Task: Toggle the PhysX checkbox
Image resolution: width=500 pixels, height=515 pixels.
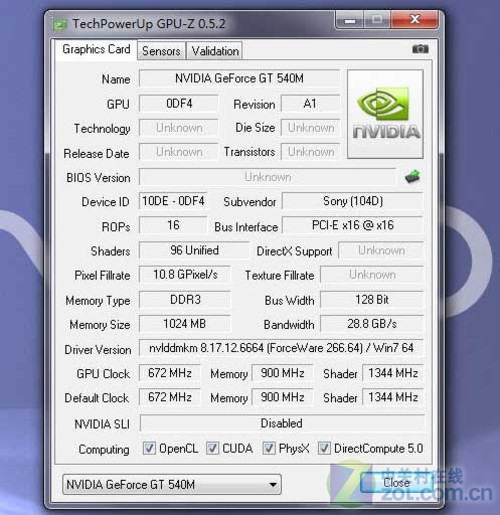Action: click(x=269, y=448)
